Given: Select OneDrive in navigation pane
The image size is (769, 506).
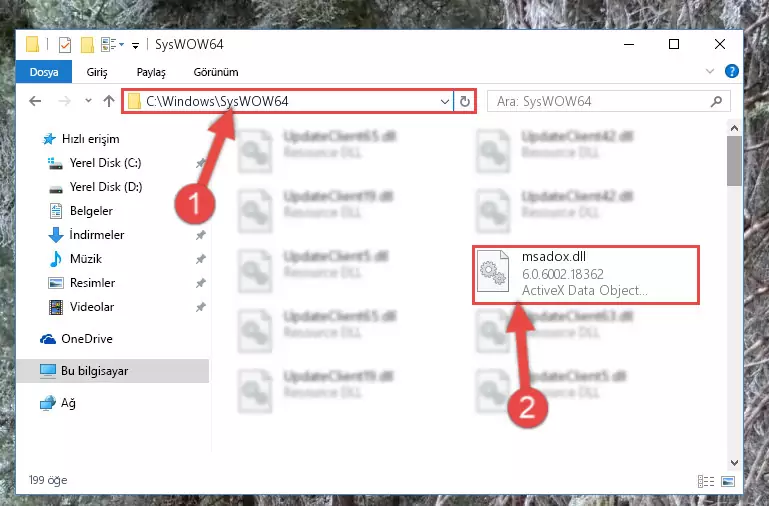Looking at the screenshot, I should click(x=76, y=339).
